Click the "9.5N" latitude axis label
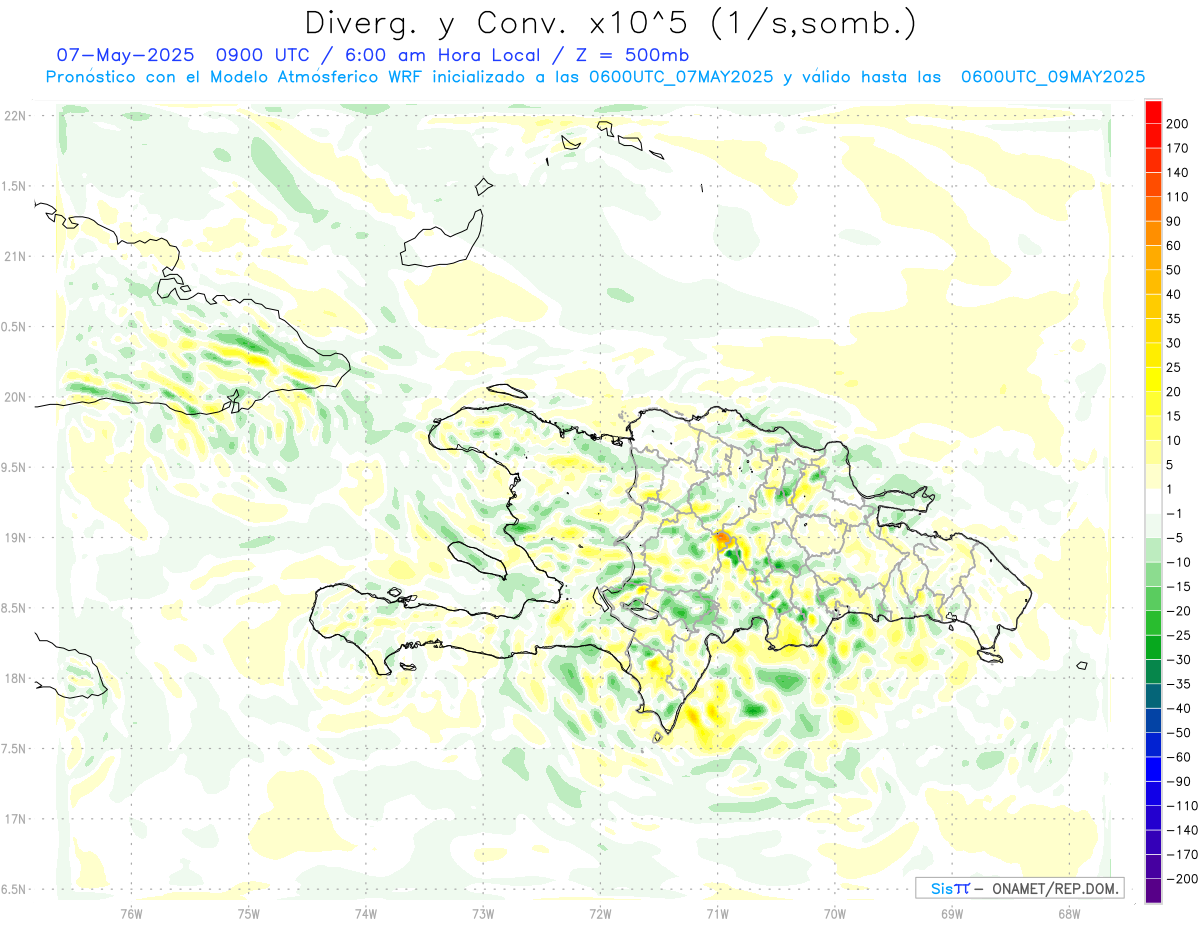 (x=15, y=468)
